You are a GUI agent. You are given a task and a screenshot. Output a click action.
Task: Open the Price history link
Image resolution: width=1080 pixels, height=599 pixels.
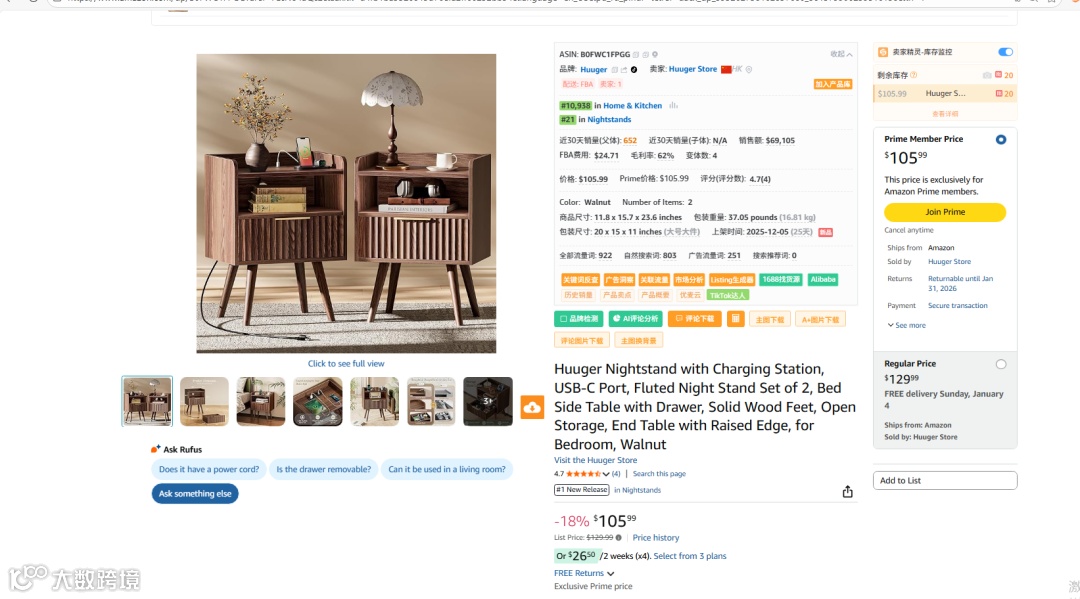point(656,538)
